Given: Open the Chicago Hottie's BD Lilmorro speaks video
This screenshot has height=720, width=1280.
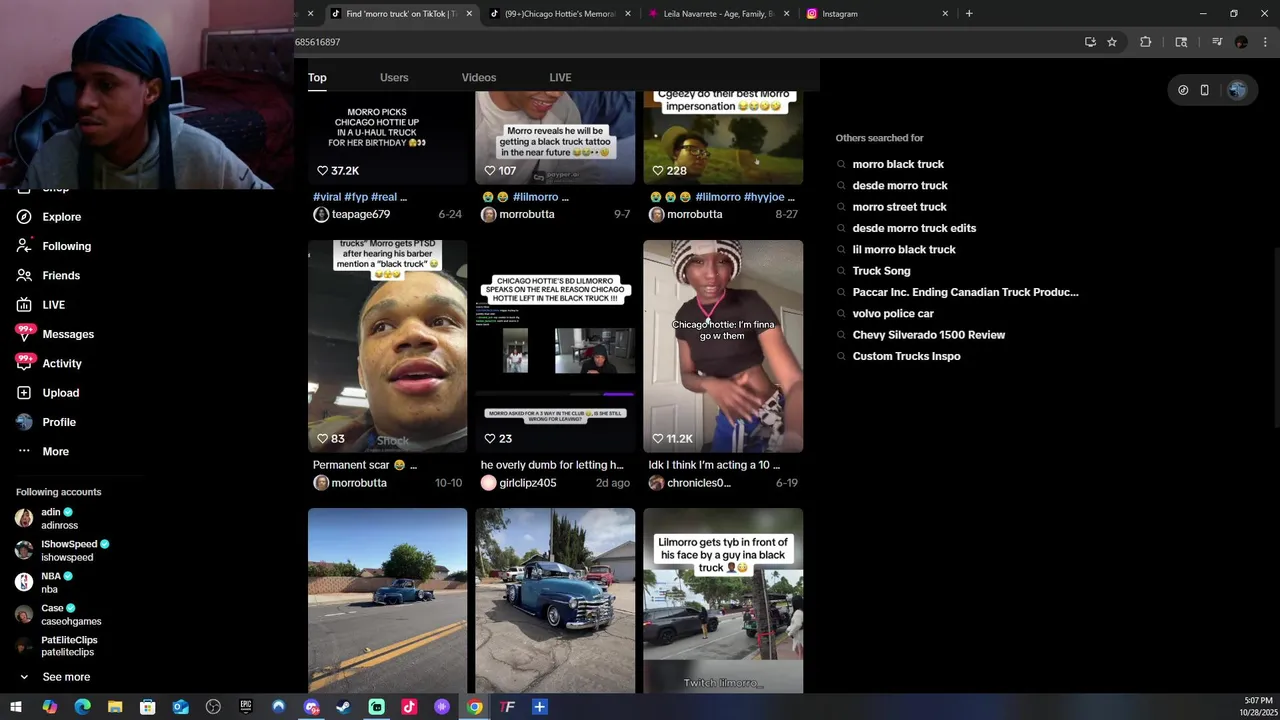Looking at the screenshot, I should [x=555, y=346].
